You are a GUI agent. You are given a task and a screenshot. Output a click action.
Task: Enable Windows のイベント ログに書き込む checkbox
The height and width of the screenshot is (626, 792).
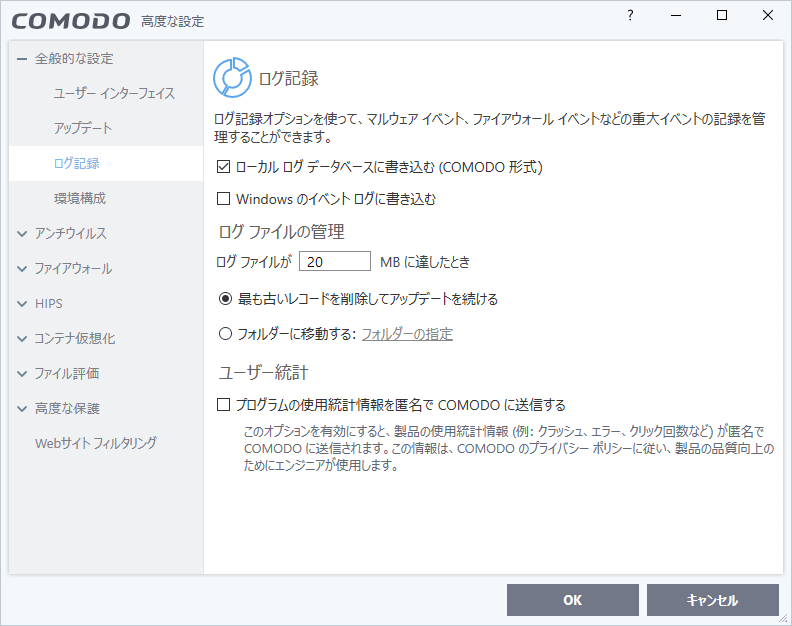(x=223, y=199)
